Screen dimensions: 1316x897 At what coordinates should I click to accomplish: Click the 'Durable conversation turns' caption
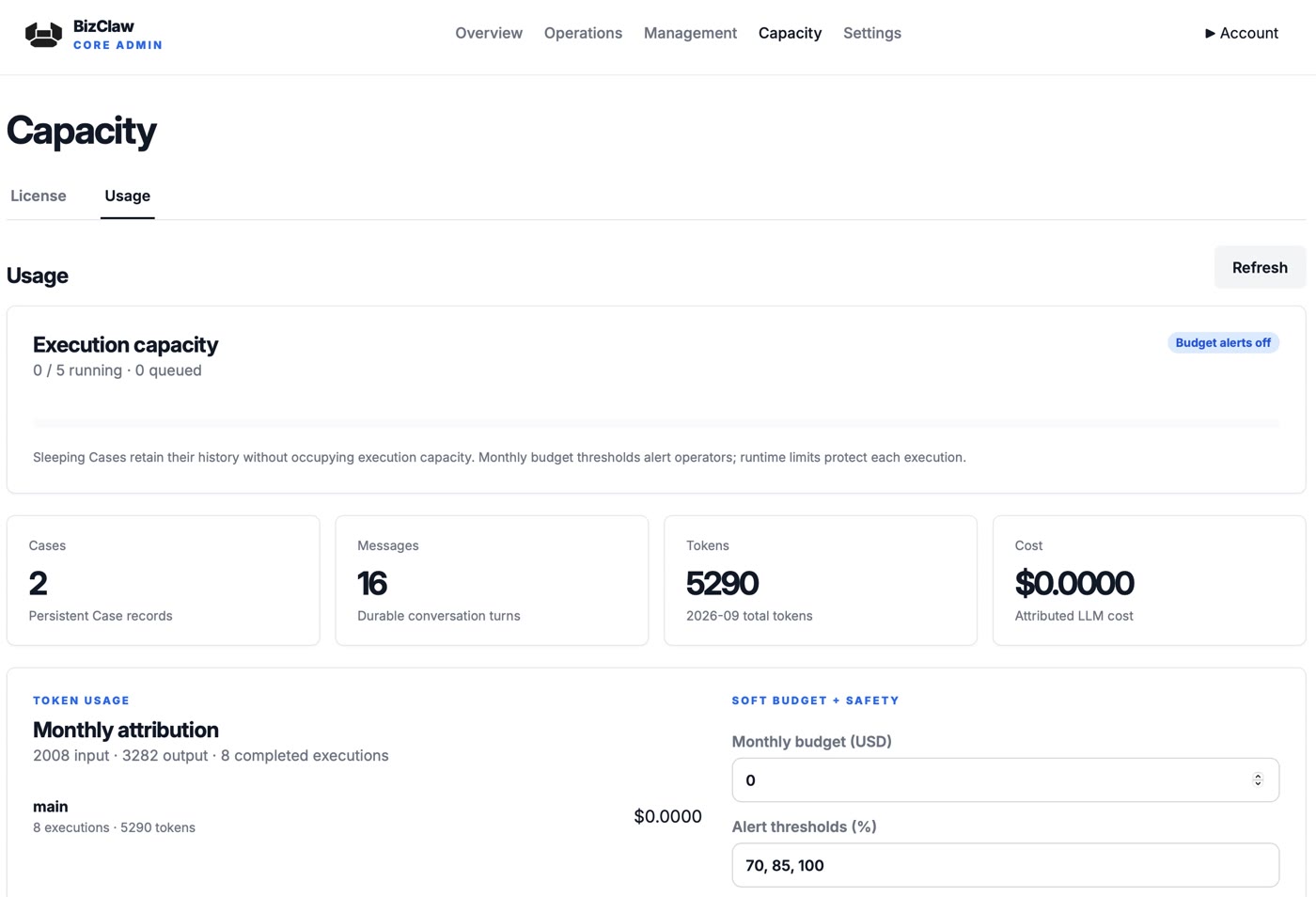(x=439, y=616)
